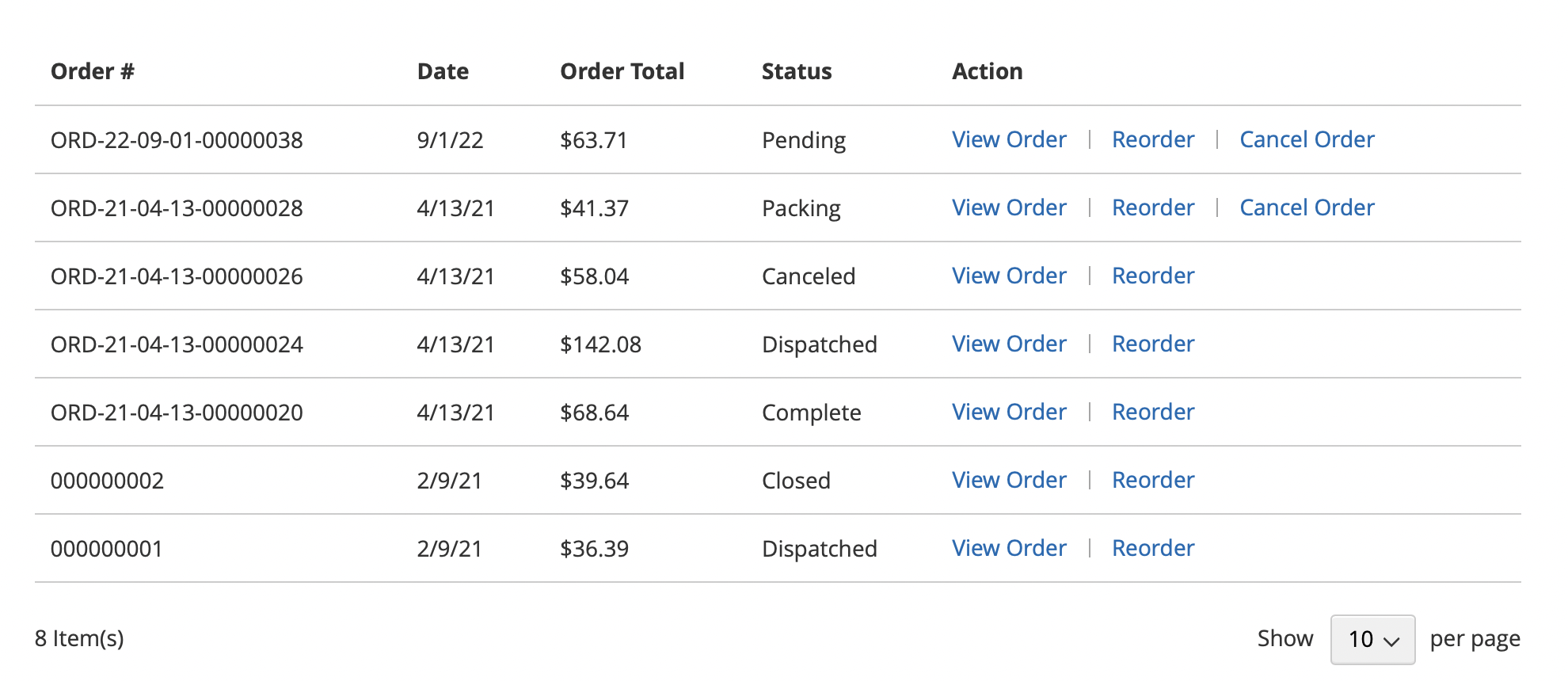This screenshot has width=1568, height=681.
Task: Click the Status column header
Action: click(x=797, y=71)
